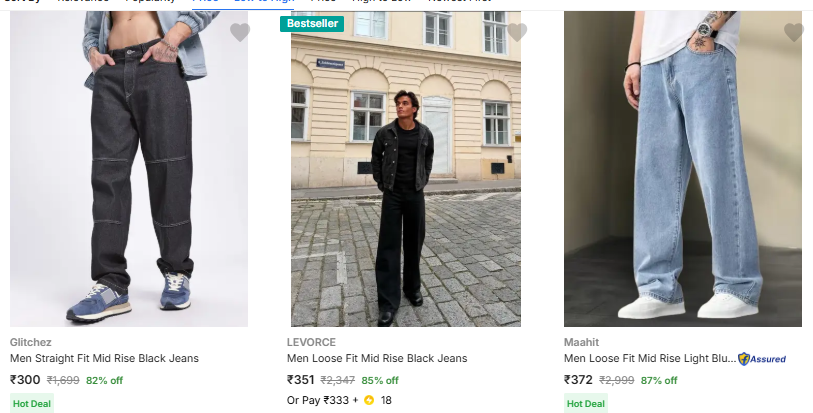Open Glitchez straight fit jeans image
The image size is (813, 413).
[x=129, y=170]
